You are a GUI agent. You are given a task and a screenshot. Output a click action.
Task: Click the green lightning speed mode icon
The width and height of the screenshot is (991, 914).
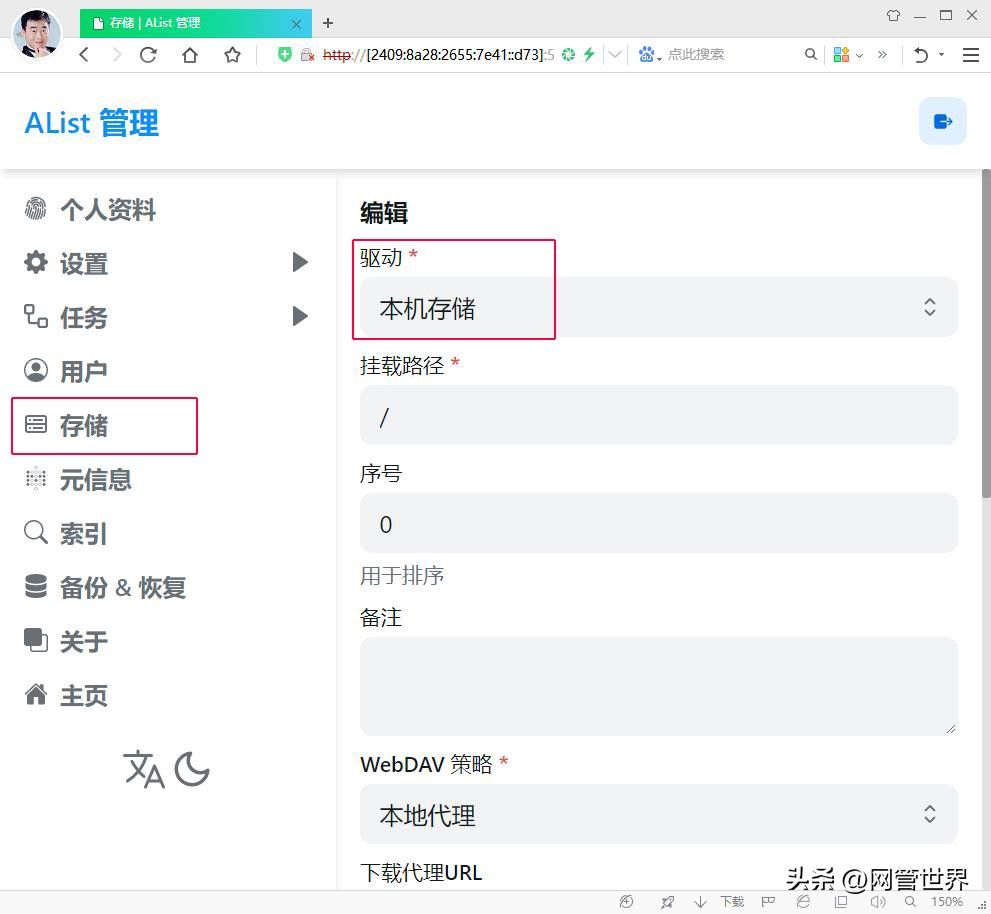pyautogui.click(x=589, y=54)
